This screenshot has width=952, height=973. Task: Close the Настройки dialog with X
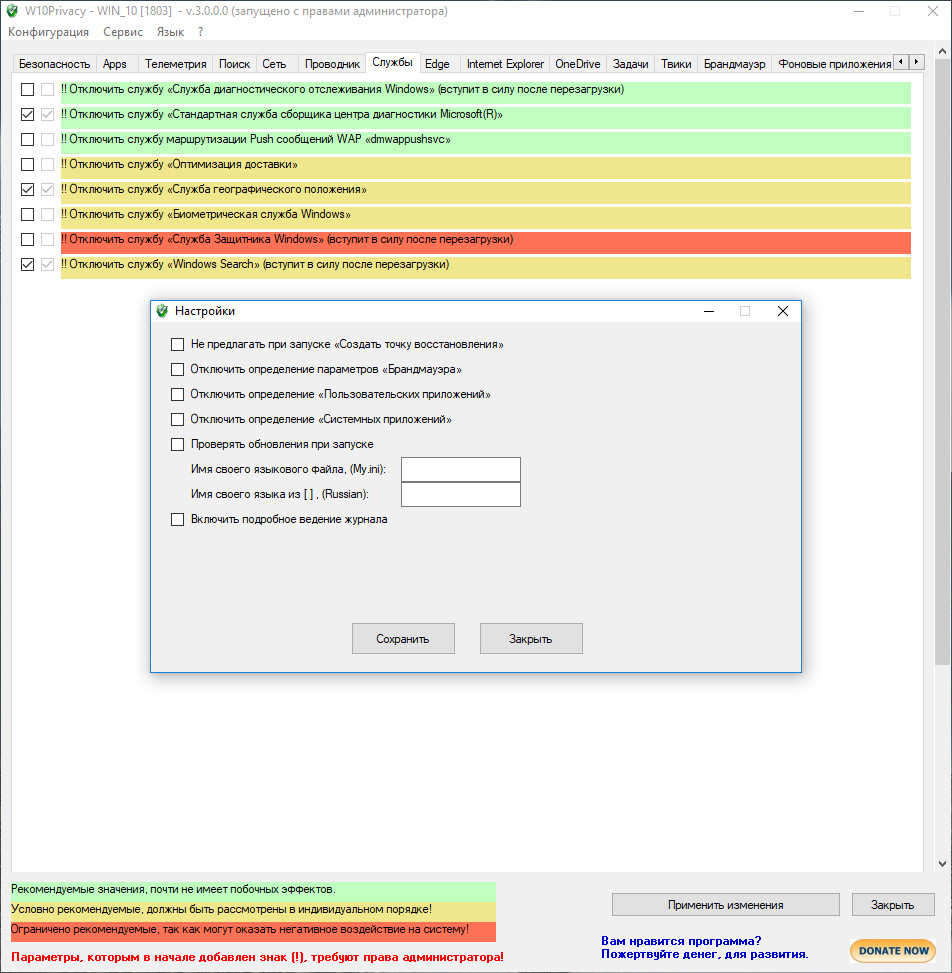pyautogui.click(x=783, y=311)
